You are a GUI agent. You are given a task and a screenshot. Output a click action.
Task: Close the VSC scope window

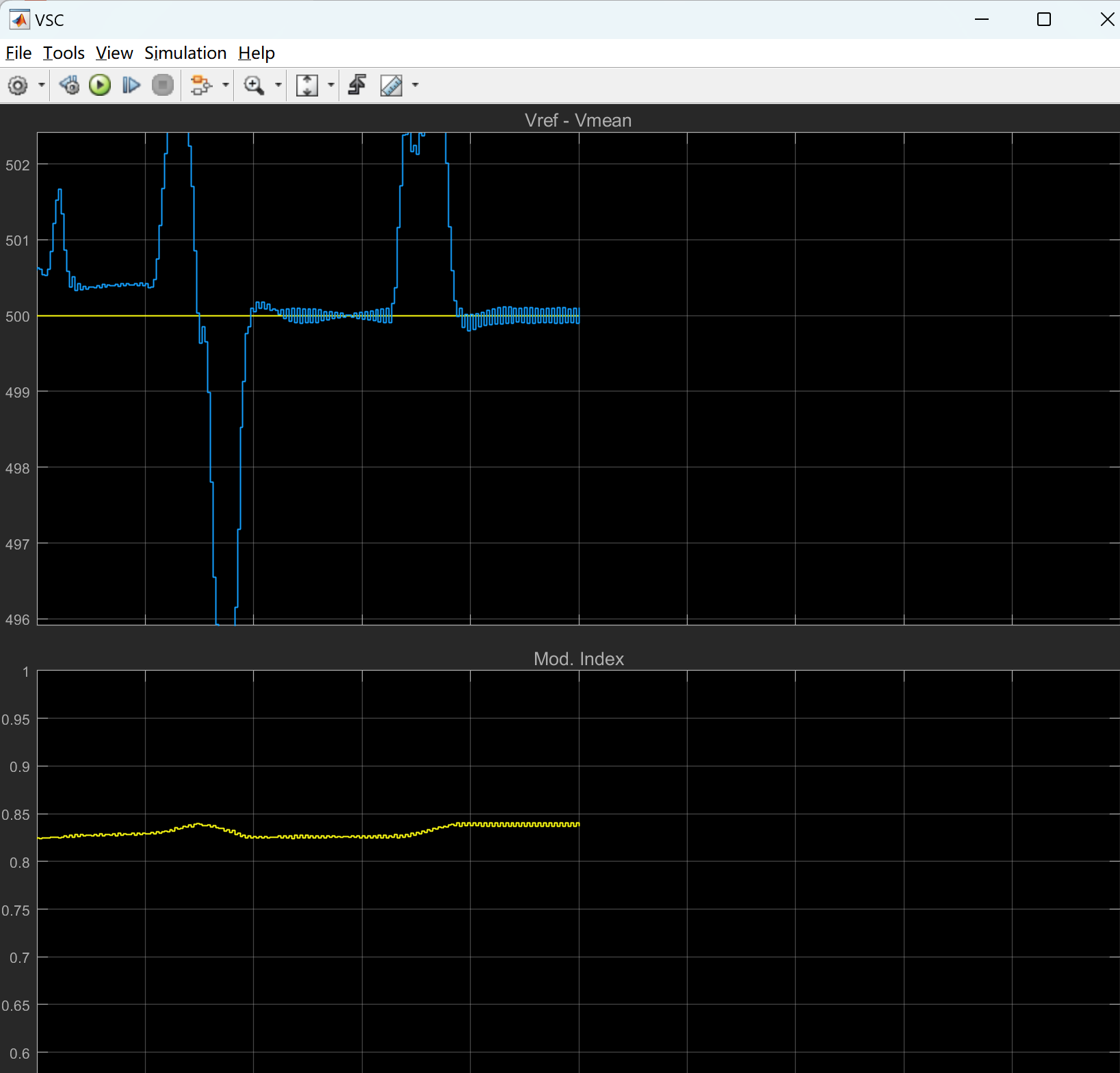(x=1106, y=20)
